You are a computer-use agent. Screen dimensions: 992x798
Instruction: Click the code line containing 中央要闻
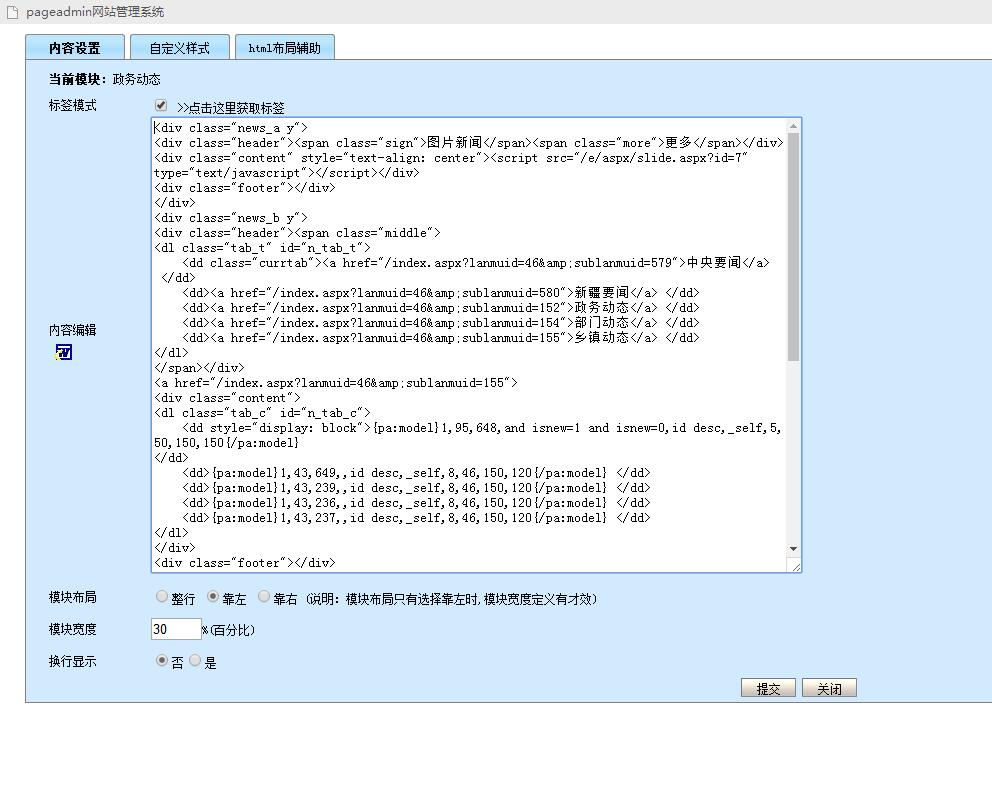point(476,263)
